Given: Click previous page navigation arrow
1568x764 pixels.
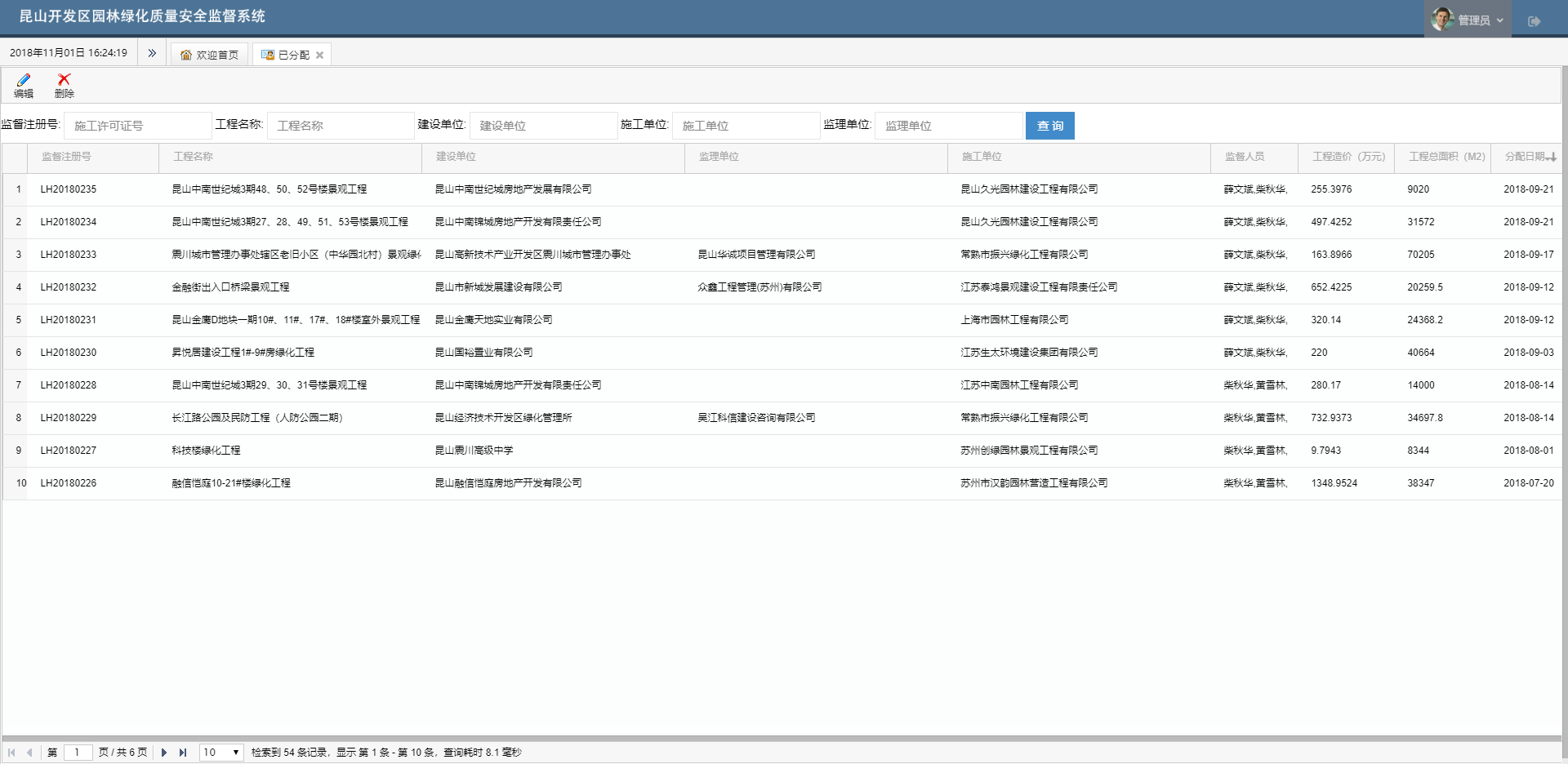Looking at the screenshot, I should (x=29, y=753).
